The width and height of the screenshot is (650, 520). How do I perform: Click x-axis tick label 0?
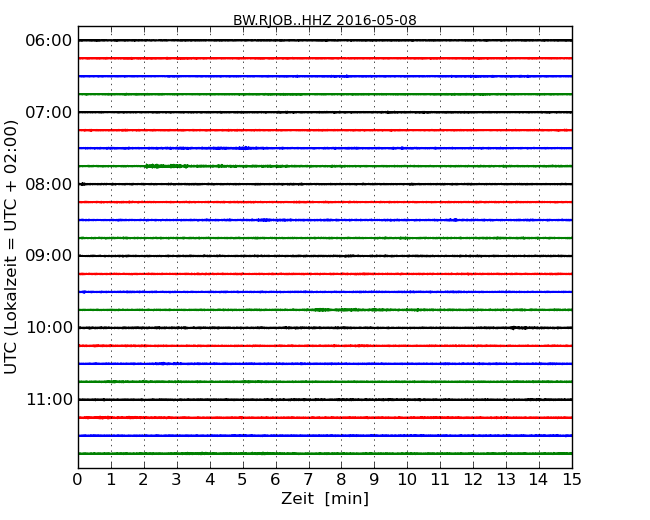point(78,480)
